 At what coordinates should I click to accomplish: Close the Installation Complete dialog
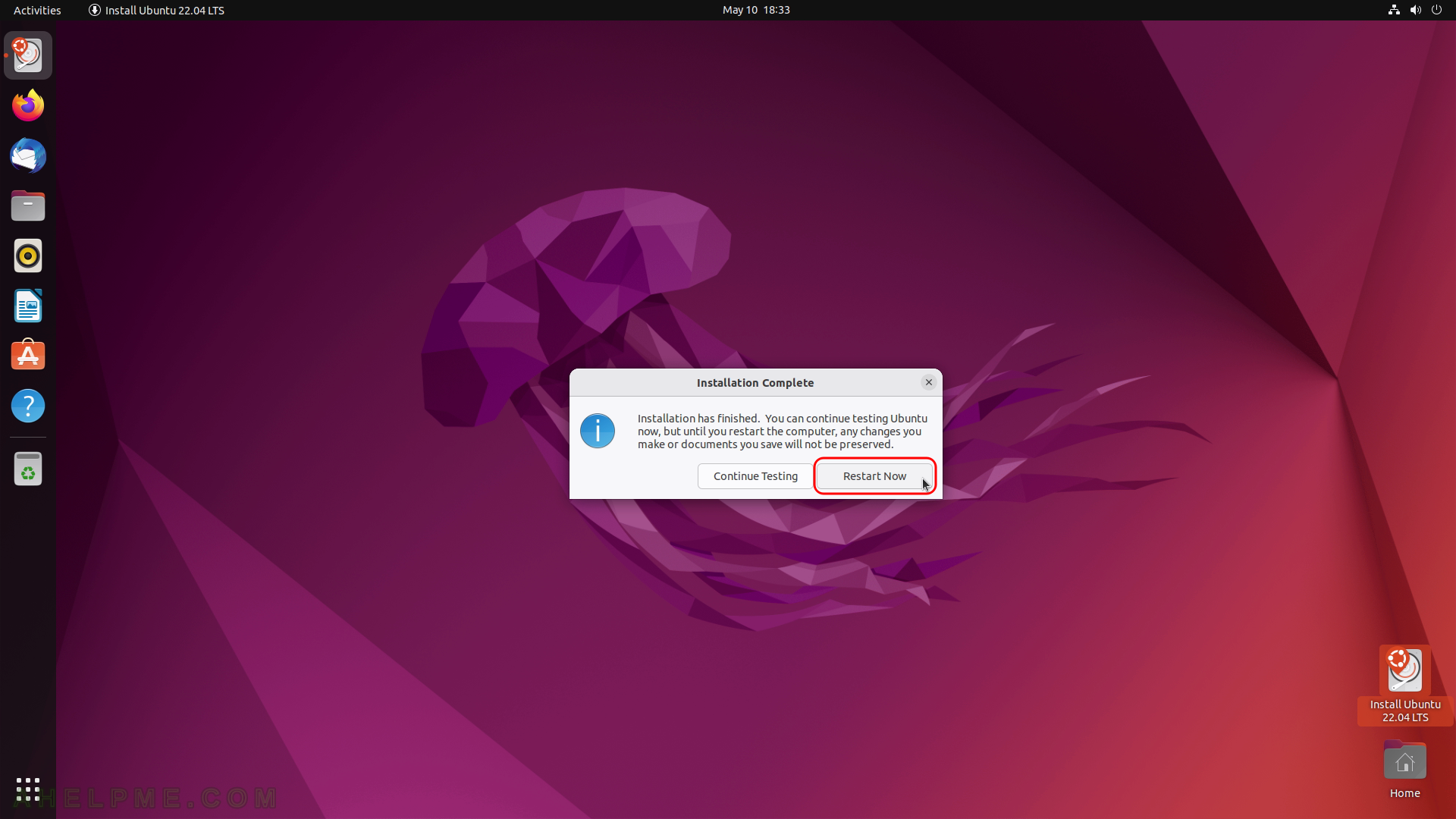929,382
